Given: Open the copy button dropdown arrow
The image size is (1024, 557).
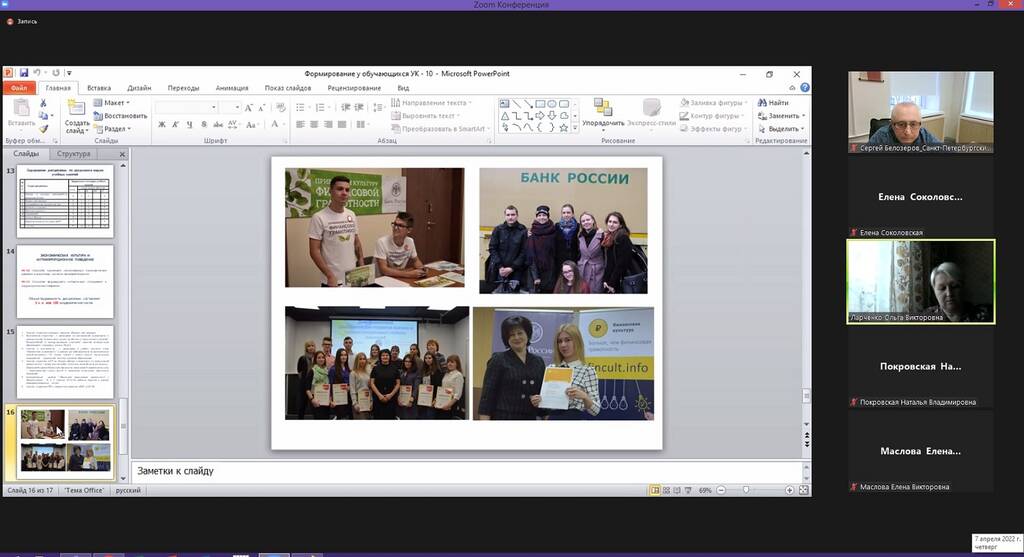Looking at the screenshot, I should 50,116.
